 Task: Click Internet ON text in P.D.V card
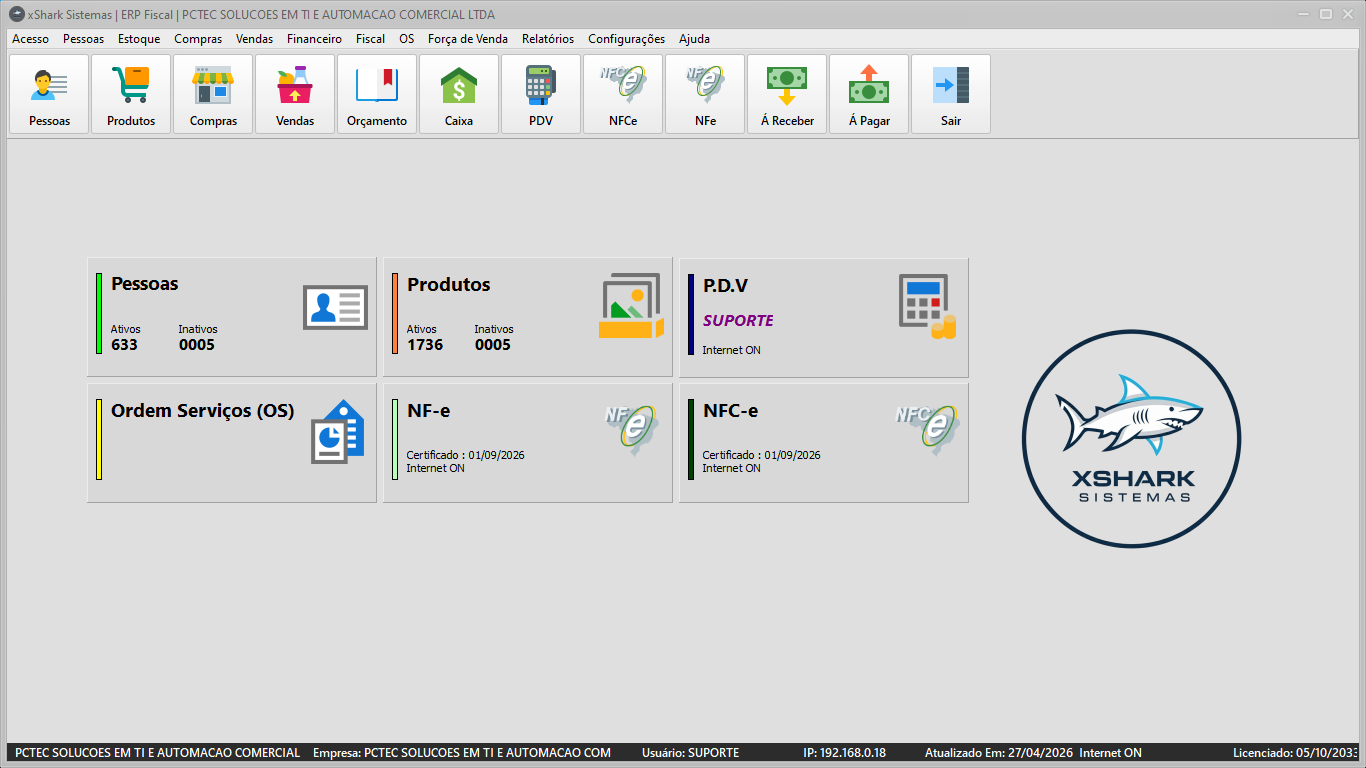(x=732, y=350)
